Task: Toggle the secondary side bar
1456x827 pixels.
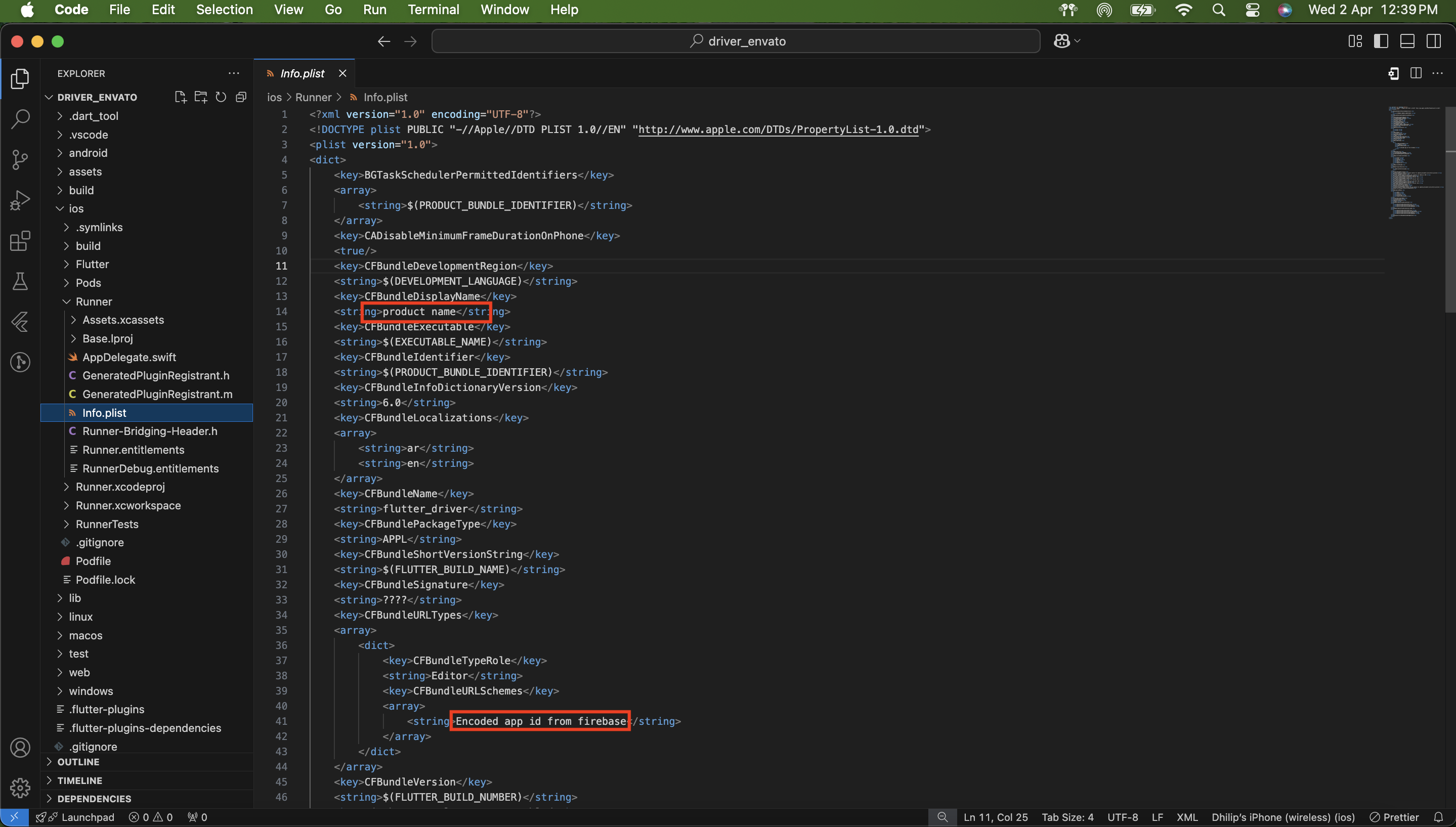Action: point(1433,41)
